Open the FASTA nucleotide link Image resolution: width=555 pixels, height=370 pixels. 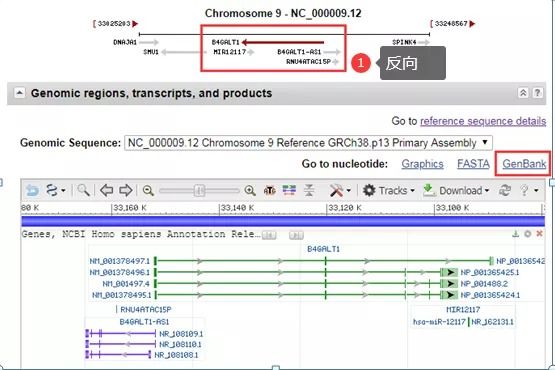pyautogui.click(x=473, y=164)
